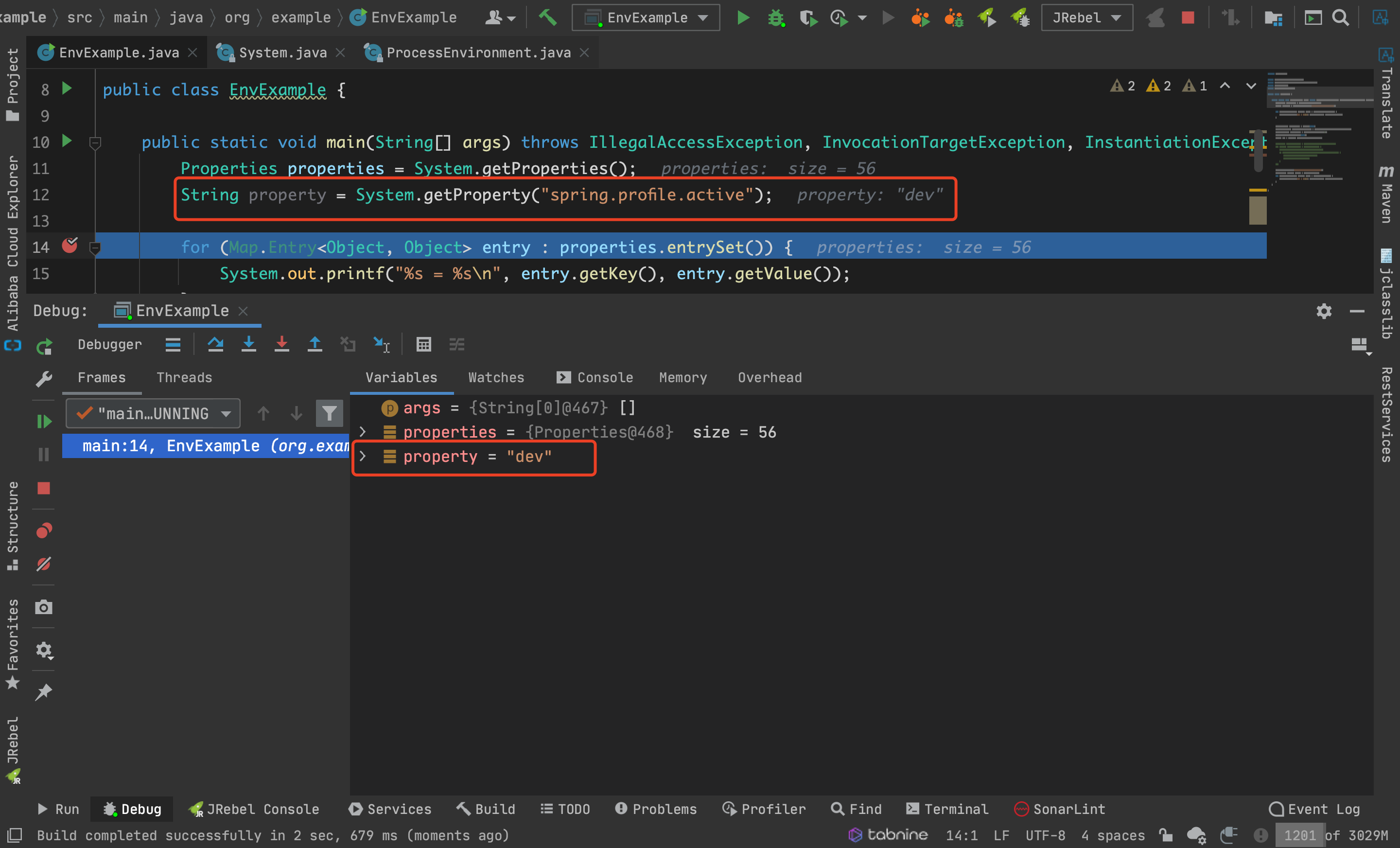Toggle Mute Breakpoints icon
This screenshot has height=848, width=1400.
click(x=44, y=564)
